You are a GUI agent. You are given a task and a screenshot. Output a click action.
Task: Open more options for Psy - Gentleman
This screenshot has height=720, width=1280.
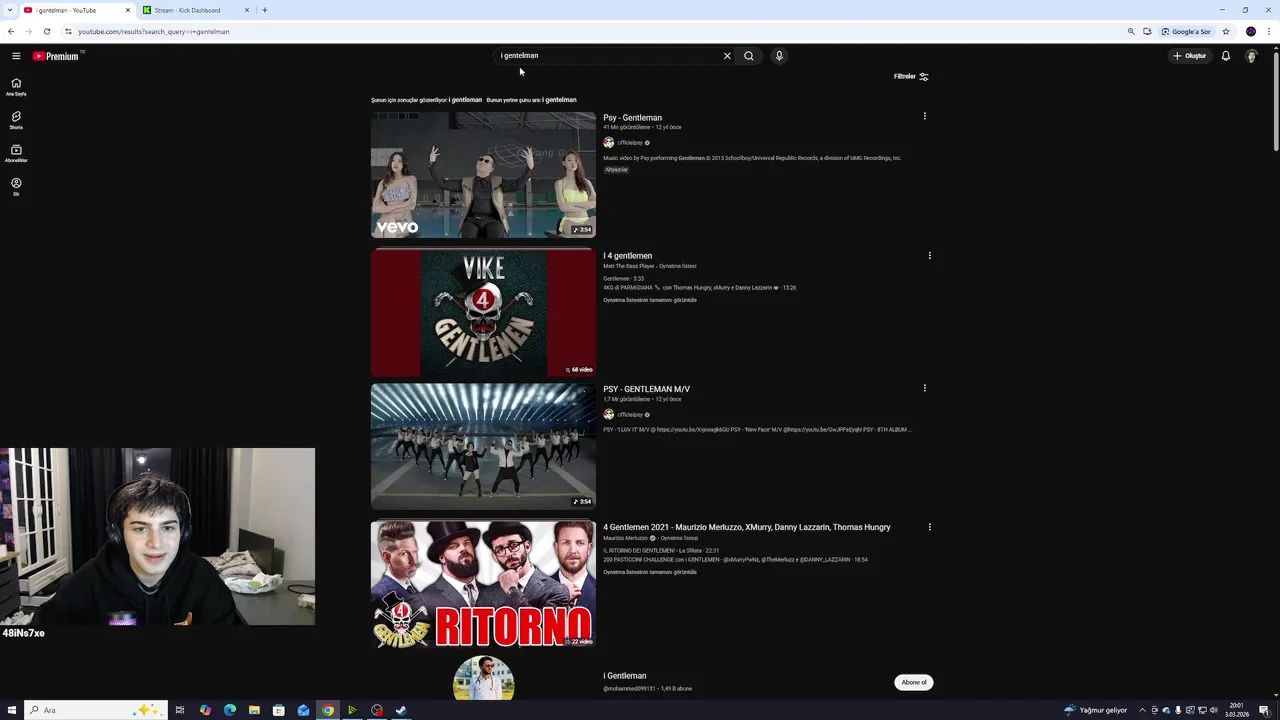point(925,116)
